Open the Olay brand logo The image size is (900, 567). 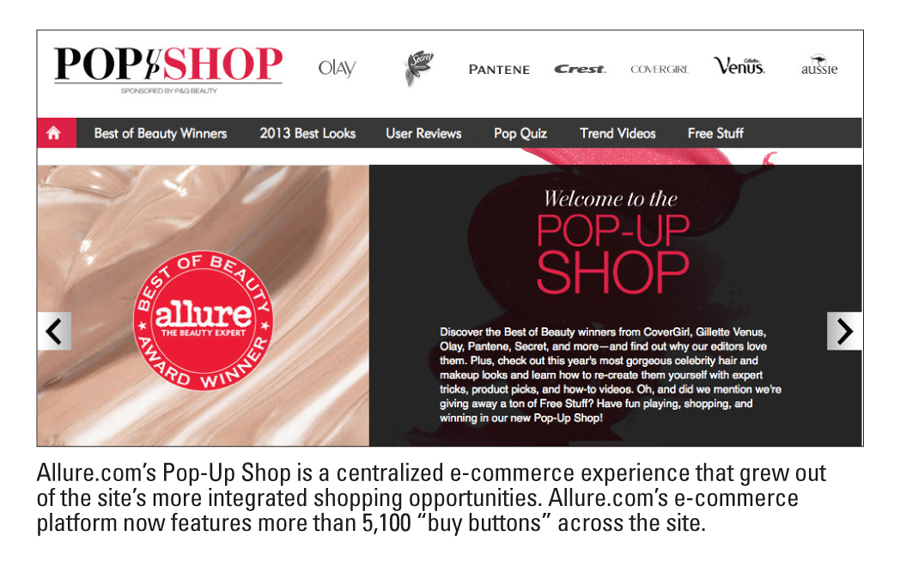pyautogui.click(x=337, y=68)
